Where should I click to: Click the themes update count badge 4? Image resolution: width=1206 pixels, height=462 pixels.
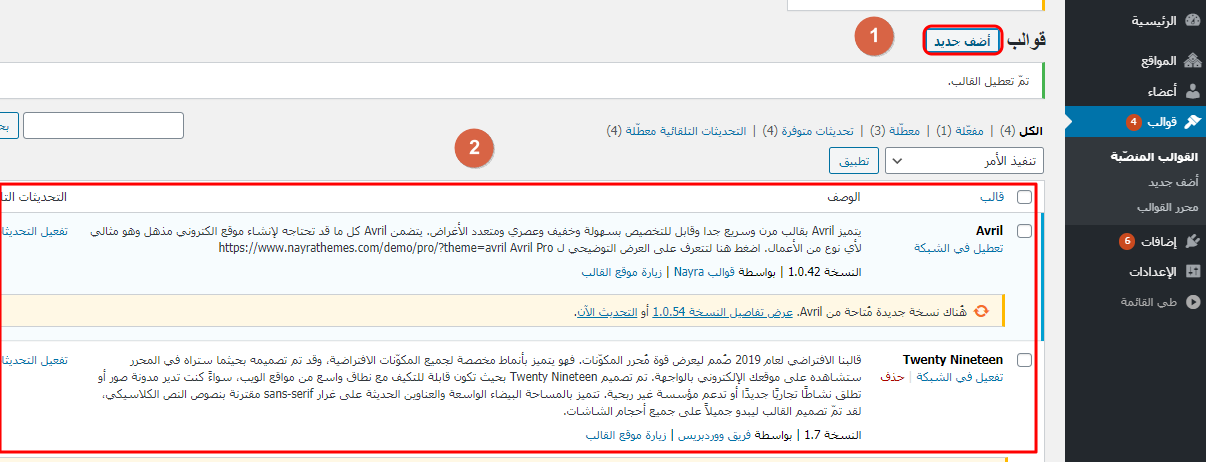click(1133, 122)
